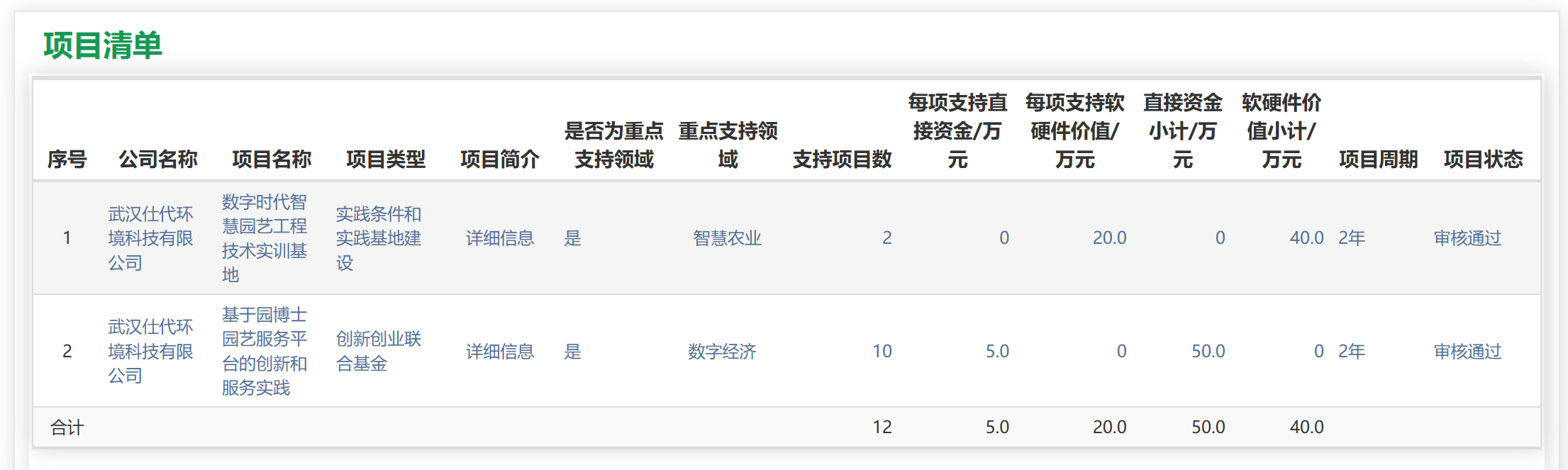Open 详细信息 link in row 1
This screenshot has width=1568, height=470.
[499, 238]
